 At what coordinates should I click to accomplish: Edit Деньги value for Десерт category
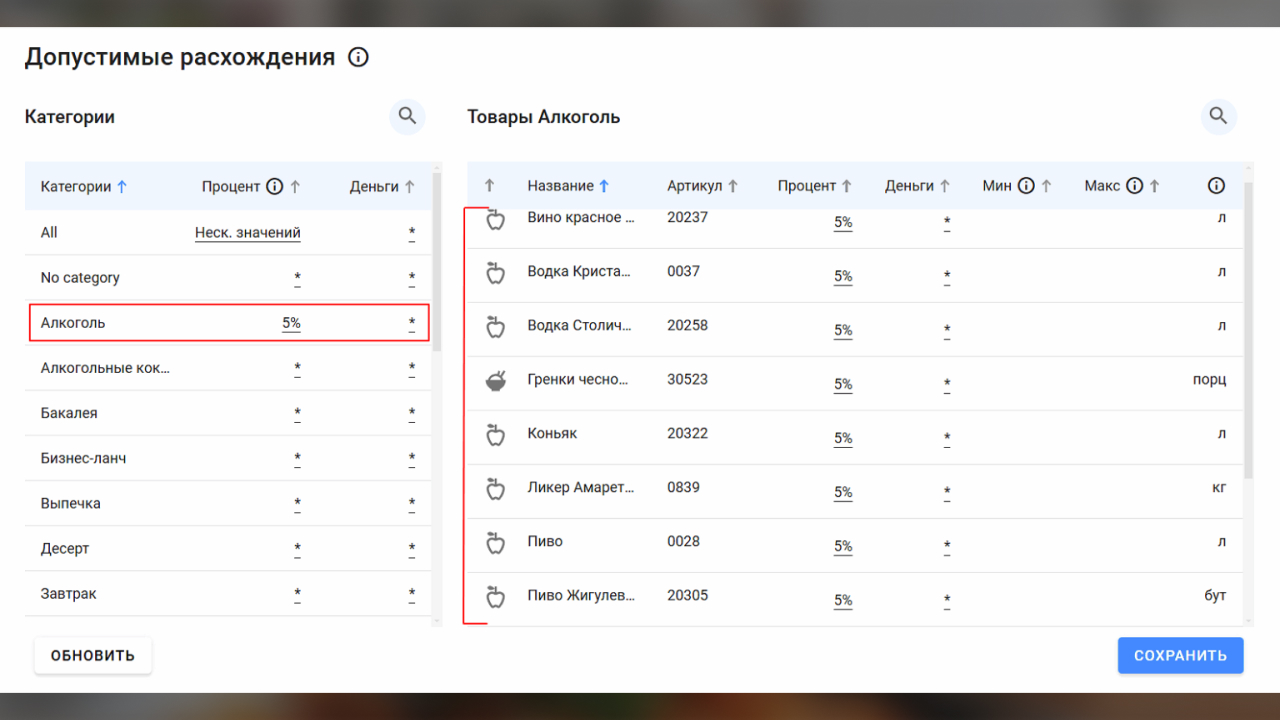pos(411,549)
